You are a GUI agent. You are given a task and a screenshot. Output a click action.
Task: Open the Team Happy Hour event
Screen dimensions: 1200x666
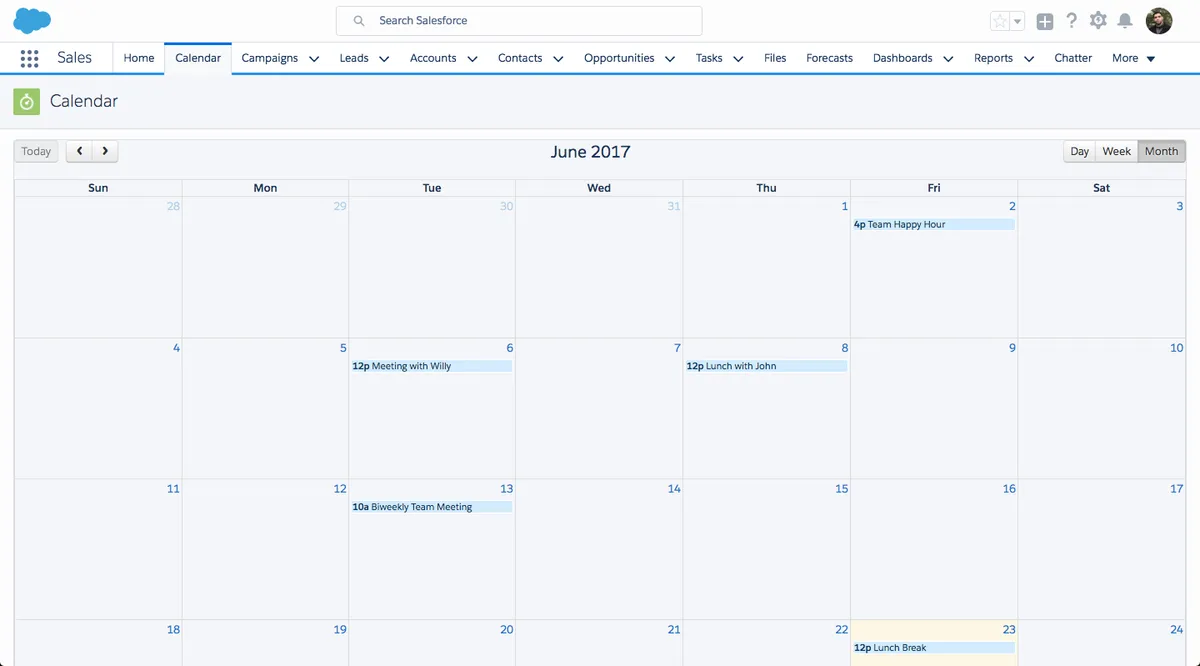933,224
